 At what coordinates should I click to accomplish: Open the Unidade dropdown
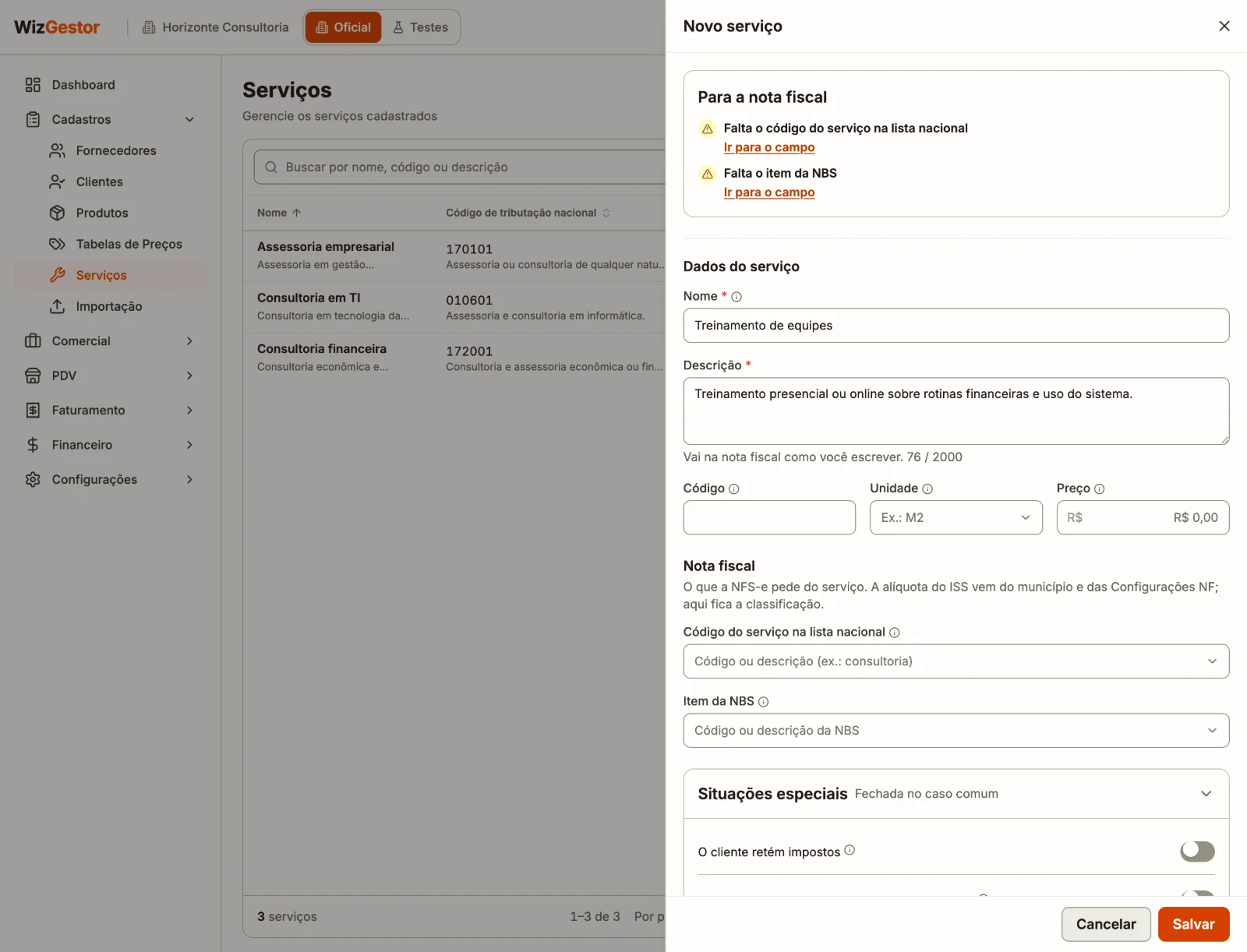(x=956, y=517)
